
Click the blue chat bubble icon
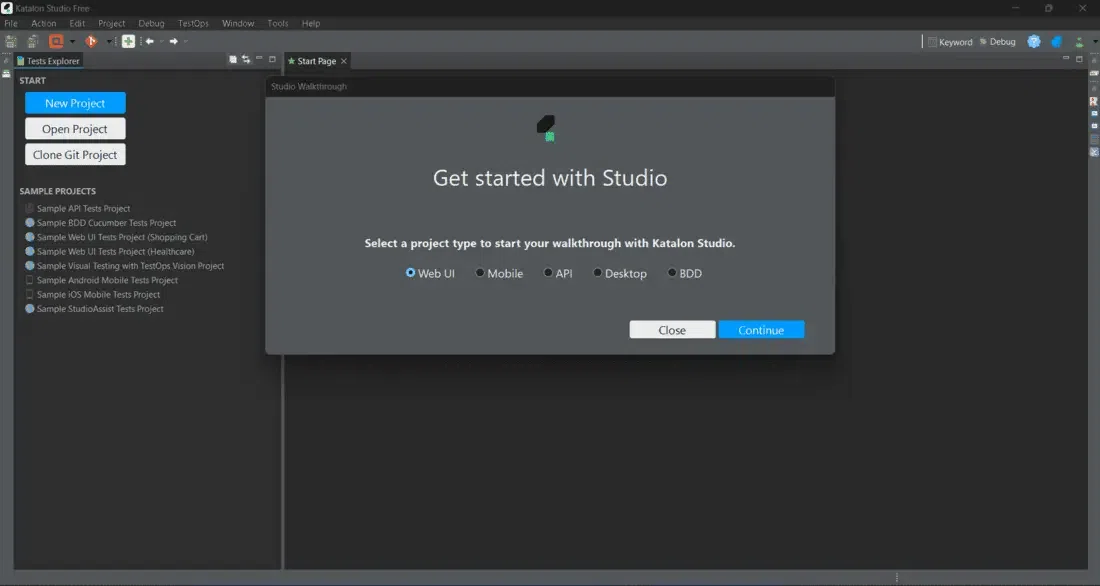click(1057, 42)
